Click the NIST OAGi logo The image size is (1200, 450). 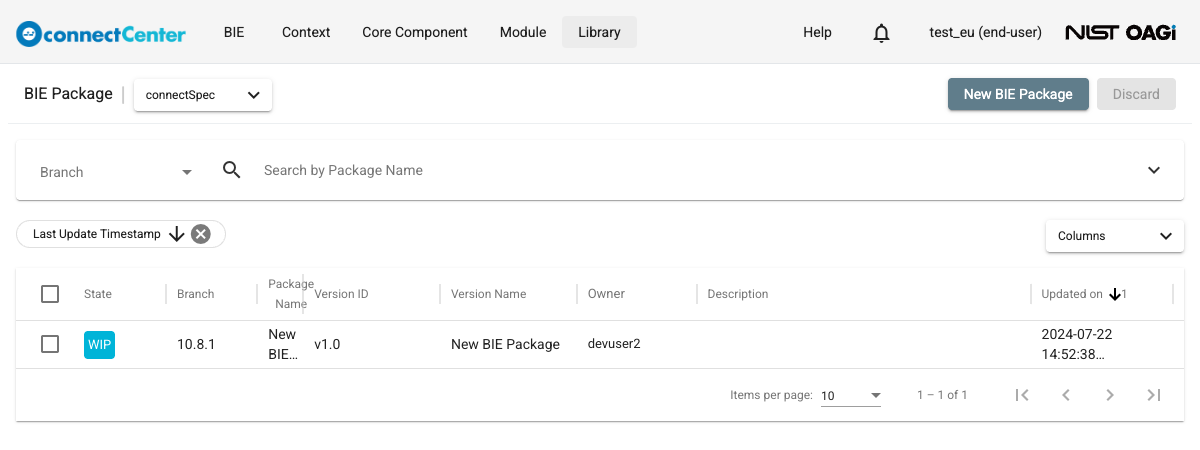[1121, 33]
